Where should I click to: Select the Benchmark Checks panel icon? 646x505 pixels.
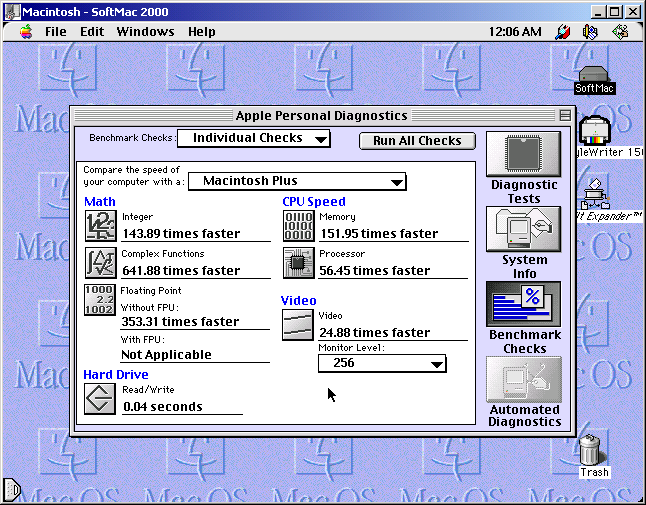click(x=523, y=304)
